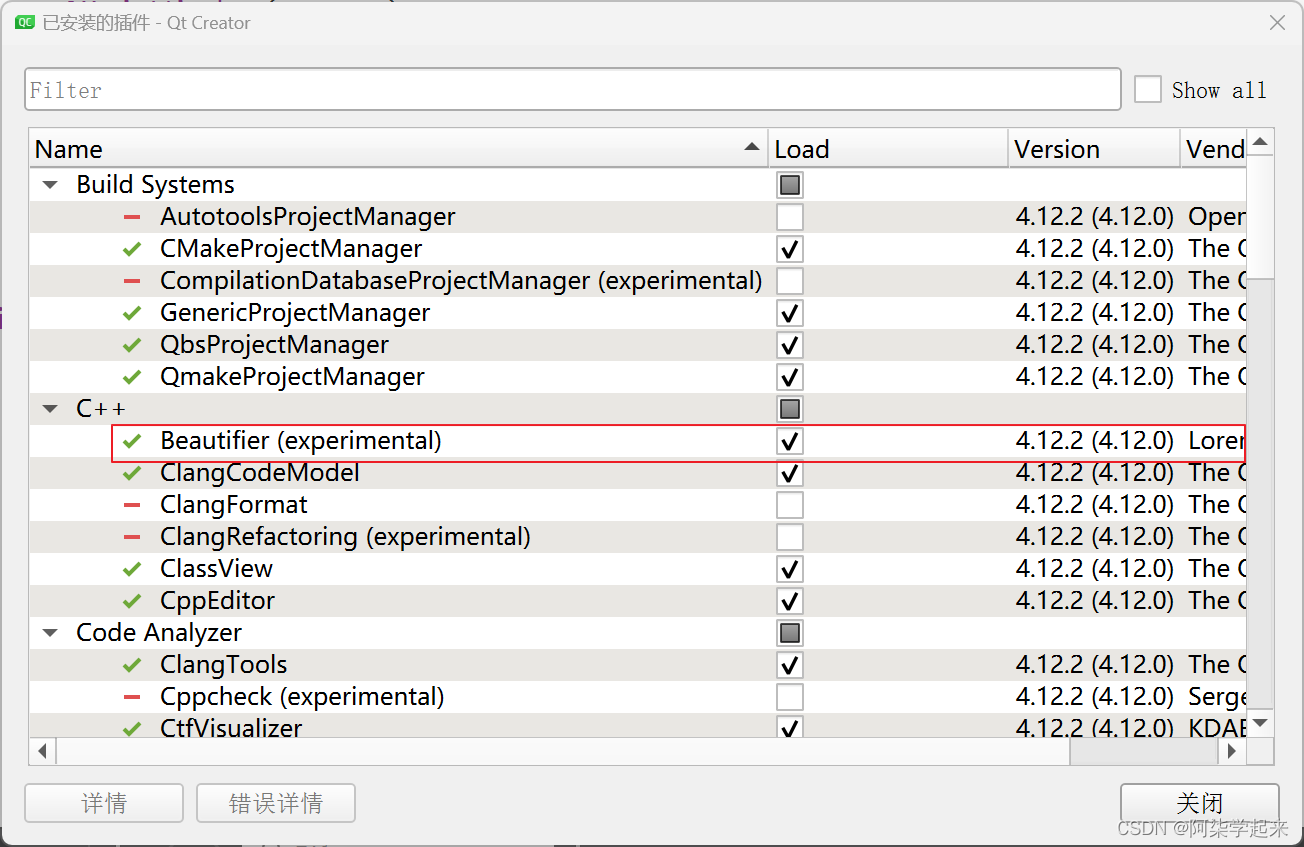The image size is (1304, 847).
Task: Sort plugins by the Name column header
Action: (x=397, y=149)
